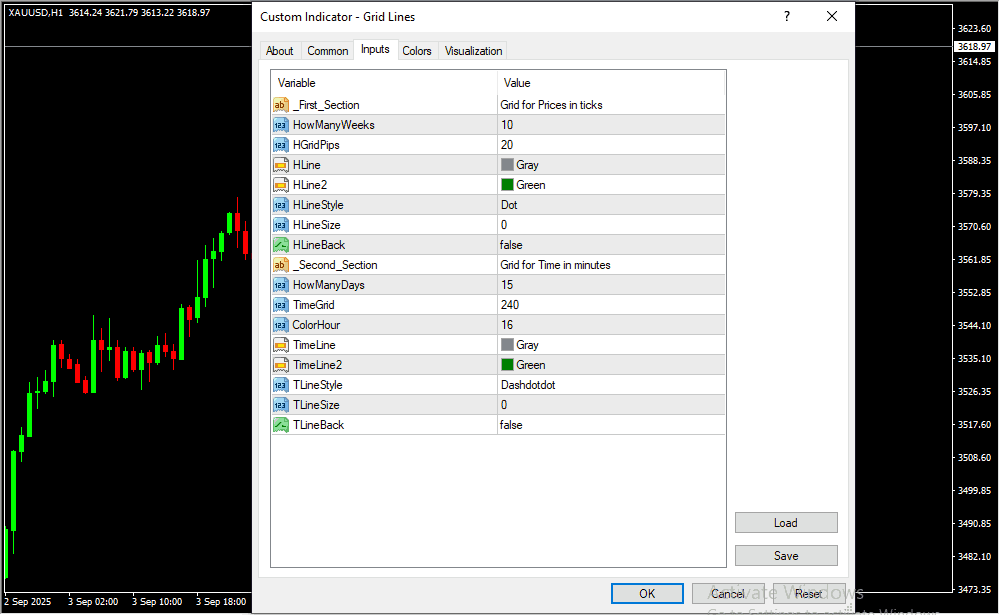Image resolution: width=1000 pixels, height=615 pixels.
Task: Click the HLineBack boolean type icon
Action: pos(280,245)
